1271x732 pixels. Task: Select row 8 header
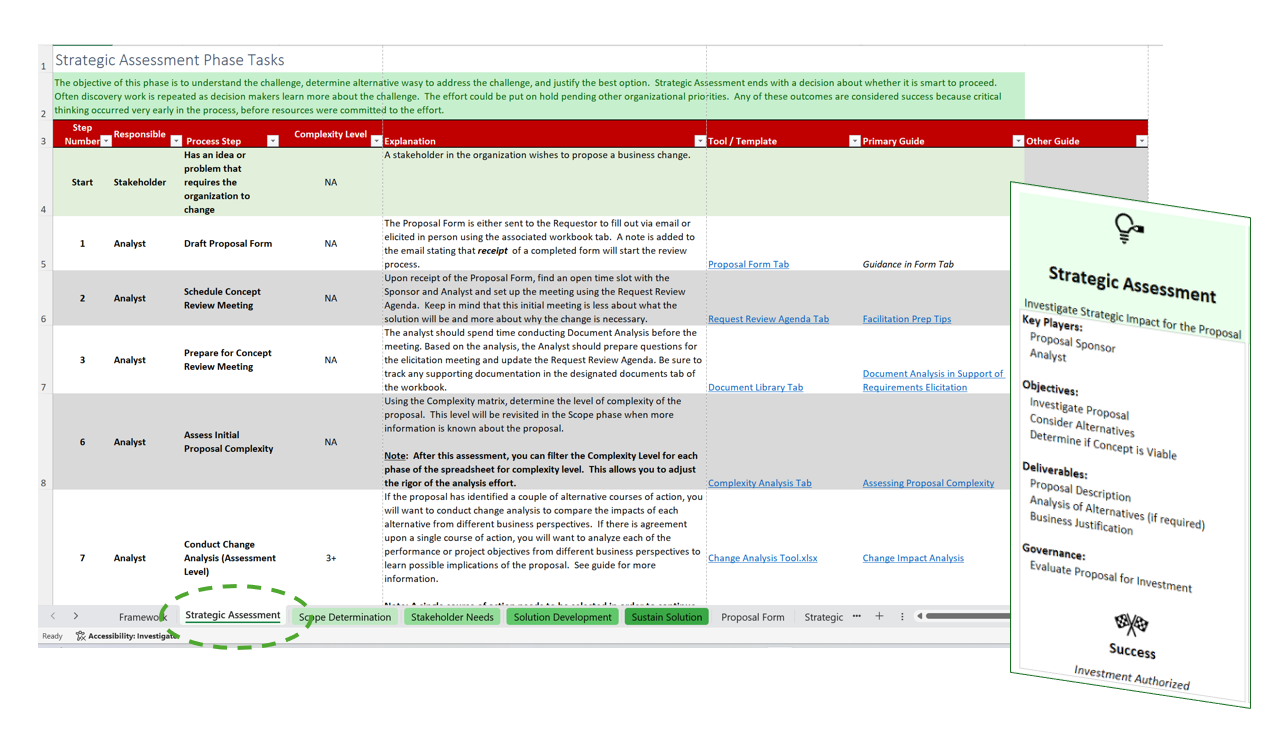click(x=44, y=442)
